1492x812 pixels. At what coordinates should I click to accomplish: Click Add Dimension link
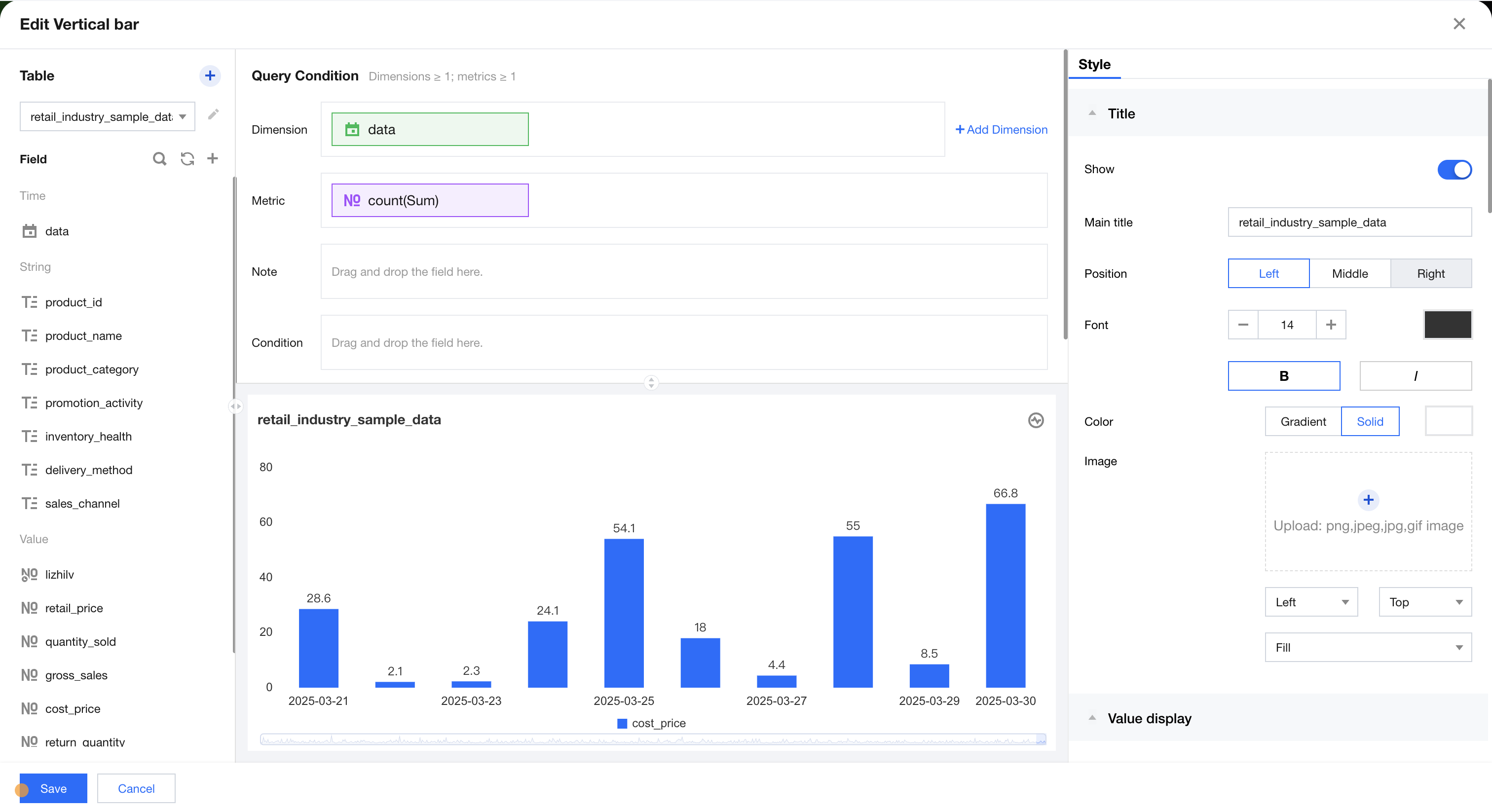pyautogui.click(x=1001, y=130)
